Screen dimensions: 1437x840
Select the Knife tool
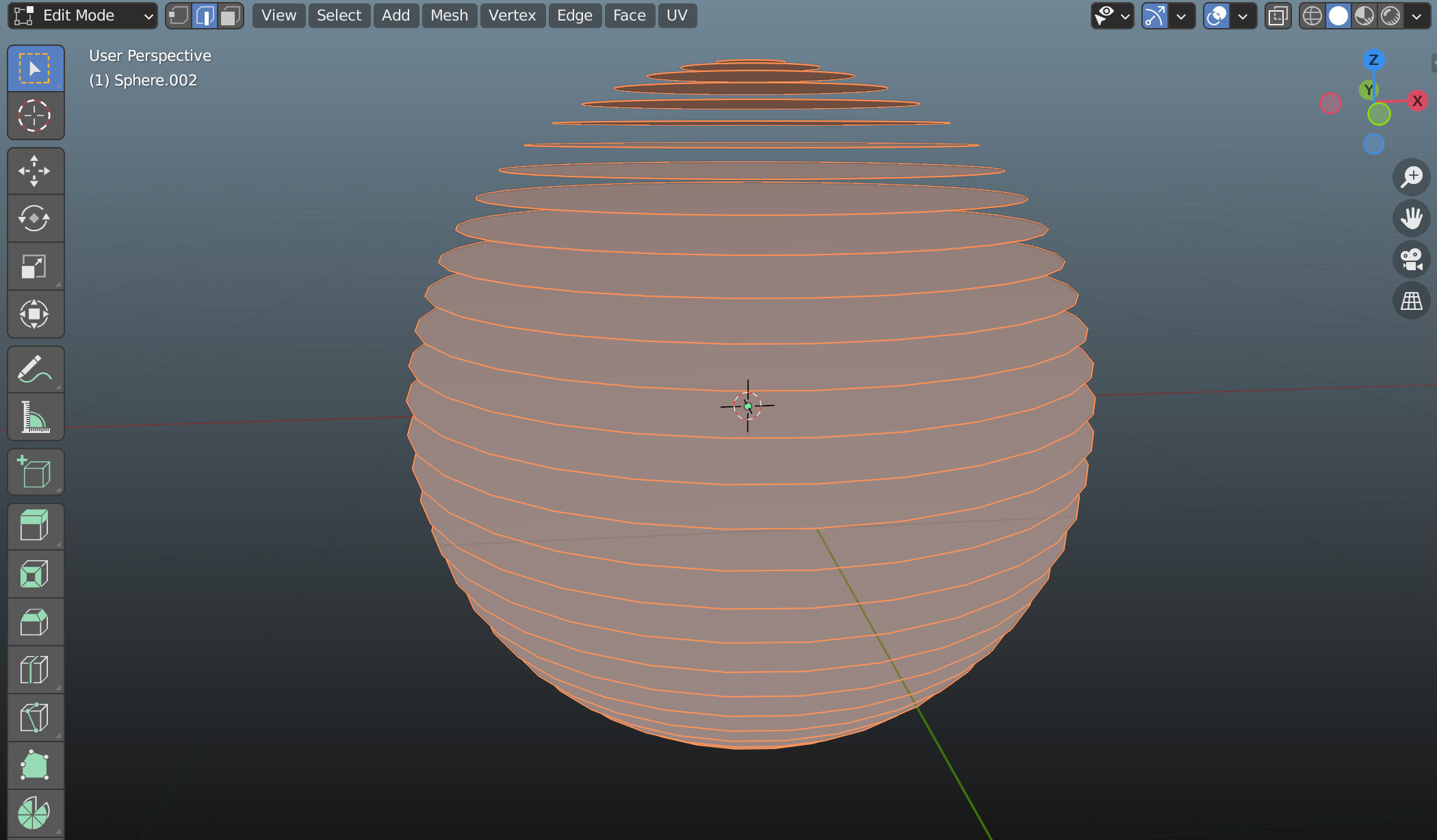(x=36, y=718)
